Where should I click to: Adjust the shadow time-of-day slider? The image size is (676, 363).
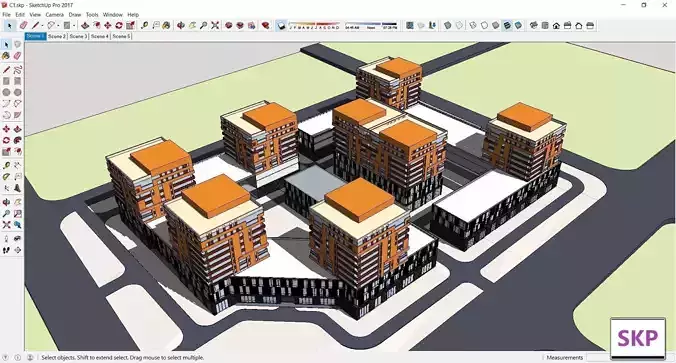pos(371,25)
